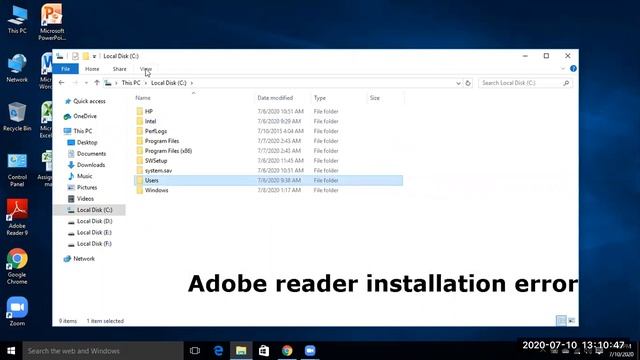Image resolution: width=640 pixels, height=360 pixels.
Task: Switch to details view layout icon
Action: pyautogui.click(x=561, y=321)
